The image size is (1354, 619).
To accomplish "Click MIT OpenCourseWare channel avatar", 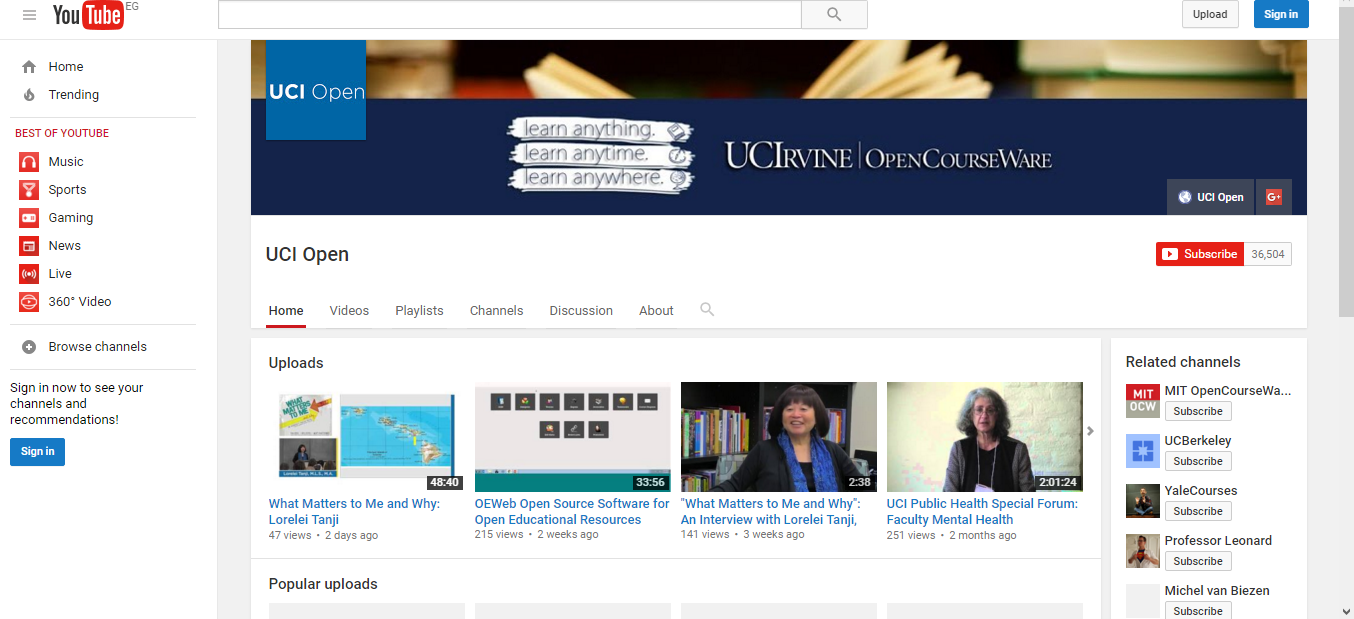I will point(1142,400).
